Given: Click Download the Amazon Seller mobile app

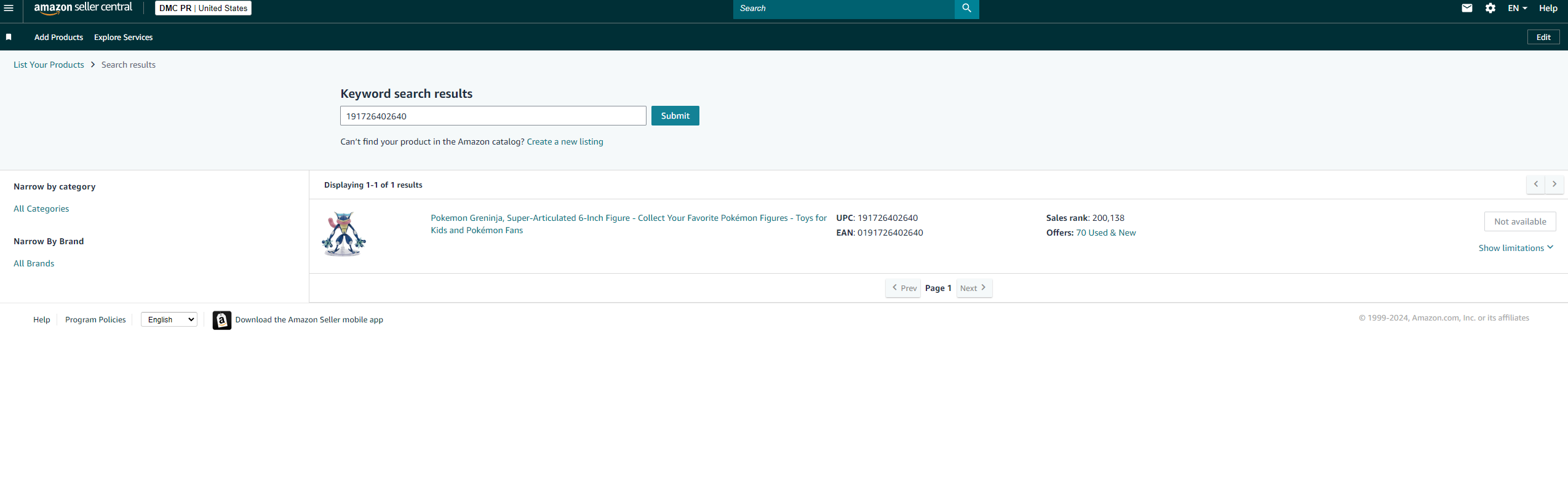Looking at the screenshot, I should coord(309,319).
